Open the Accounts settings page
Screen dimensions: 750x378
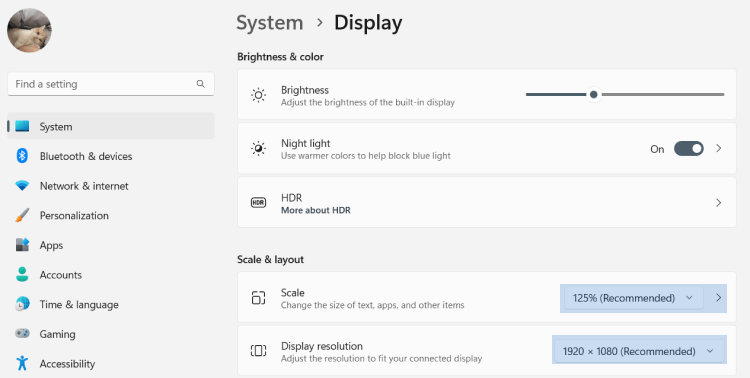111,275
